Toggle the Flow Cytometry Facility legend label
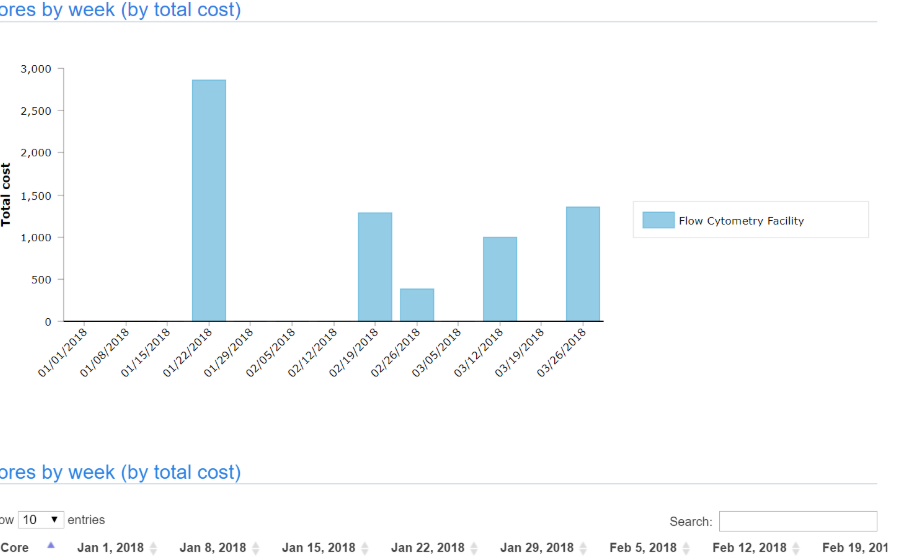The width and height of the screenshot is (900, 557). pos(741,221)
